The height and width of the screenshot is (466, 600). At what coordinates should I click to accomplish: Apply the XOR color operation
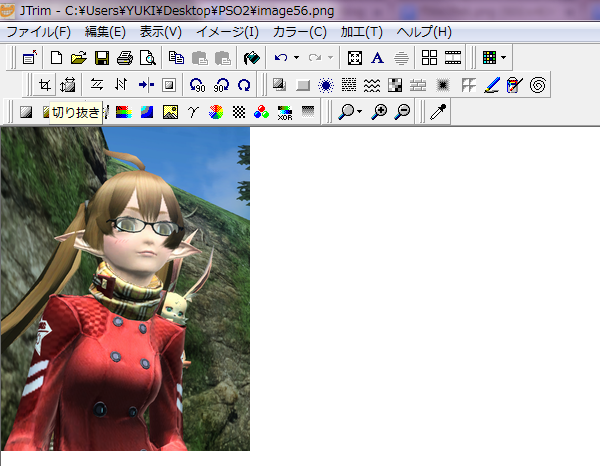coord(285,112)
